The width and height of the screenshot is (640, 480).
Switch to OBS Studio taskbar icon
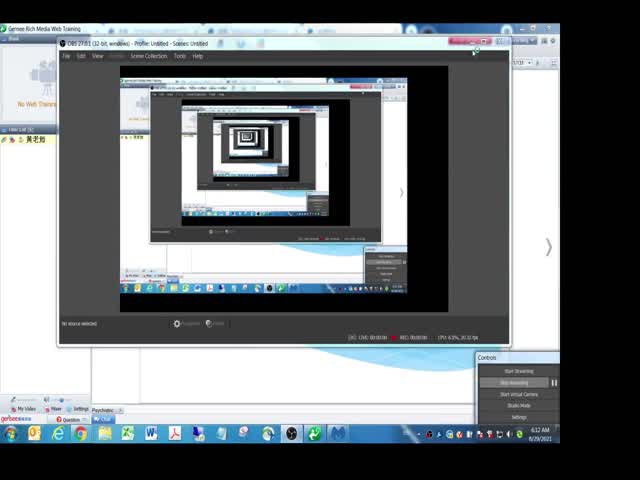click(x=291, y=434)
